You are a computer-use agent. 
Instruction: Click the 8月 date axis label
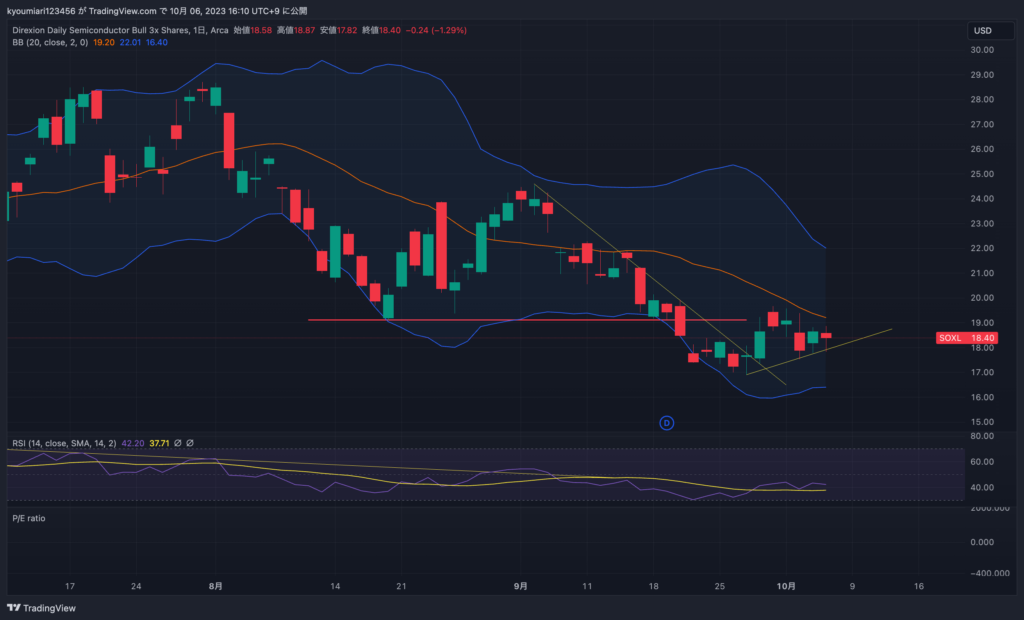216,586
